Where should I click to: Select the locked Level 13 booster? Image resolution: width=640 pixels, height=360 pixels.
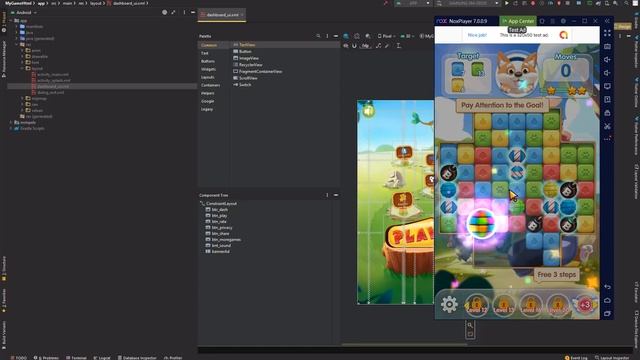[503, 305]
